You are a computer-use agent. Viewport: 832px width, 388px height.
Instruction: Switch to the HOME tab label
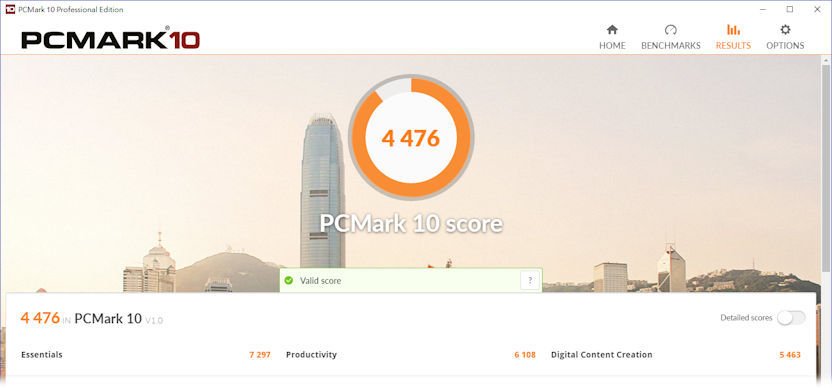pyautogui.click(x=612, y=46)
